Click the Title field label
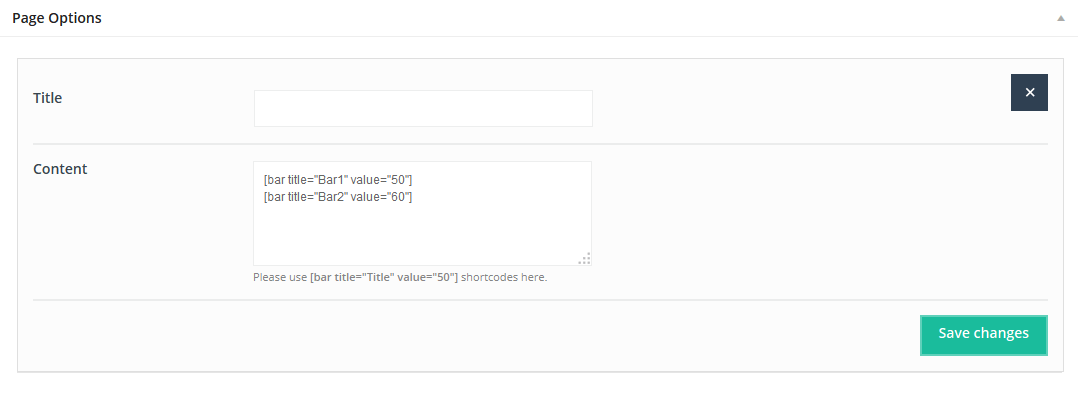Viewport: 1078px width, 405px height. pos(48,98)
